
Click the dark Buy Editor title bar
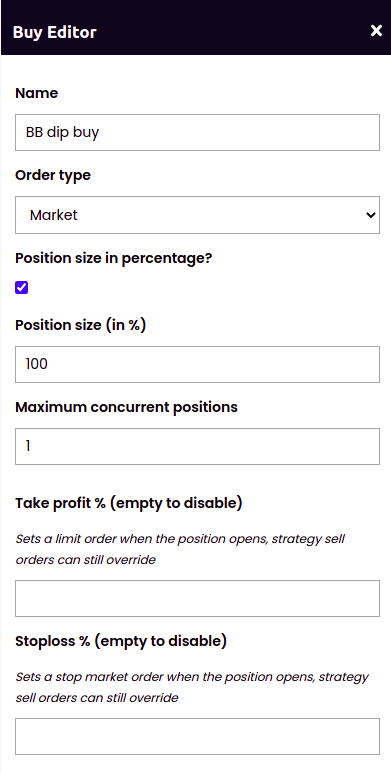pyautogui.click(x=196, y=28)
